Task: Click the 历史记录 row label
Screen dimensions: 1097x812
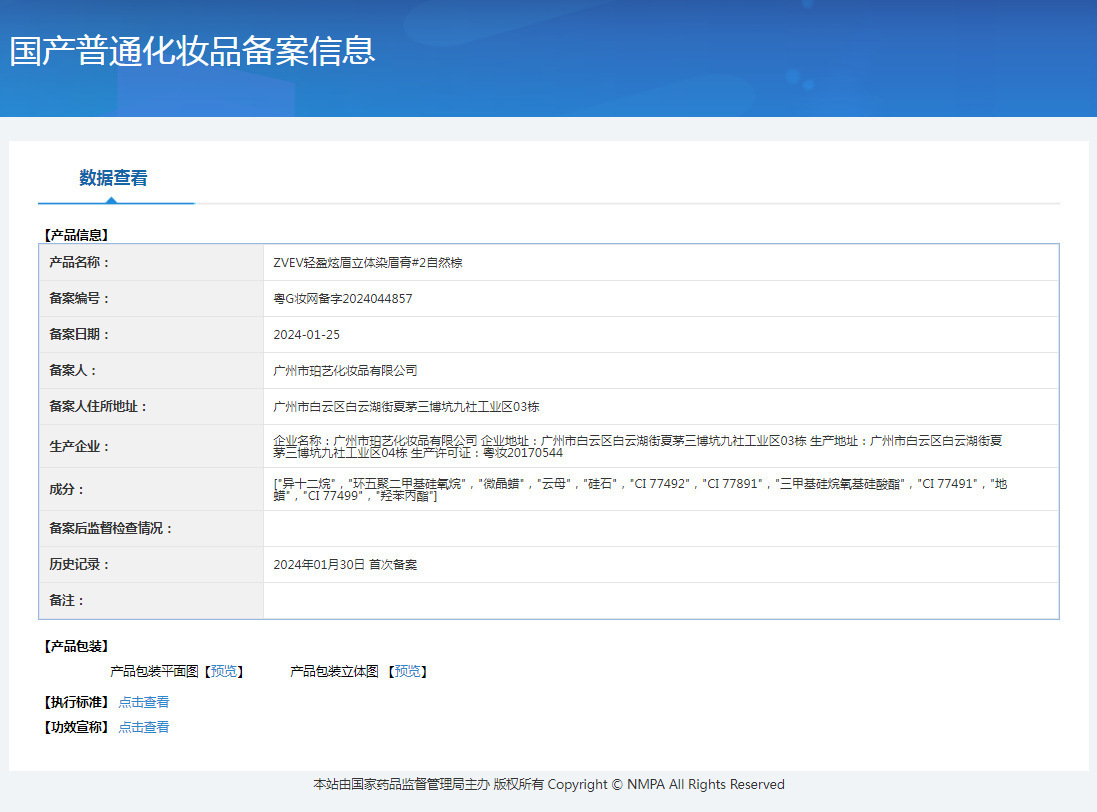Action: (x=79, y=565)
